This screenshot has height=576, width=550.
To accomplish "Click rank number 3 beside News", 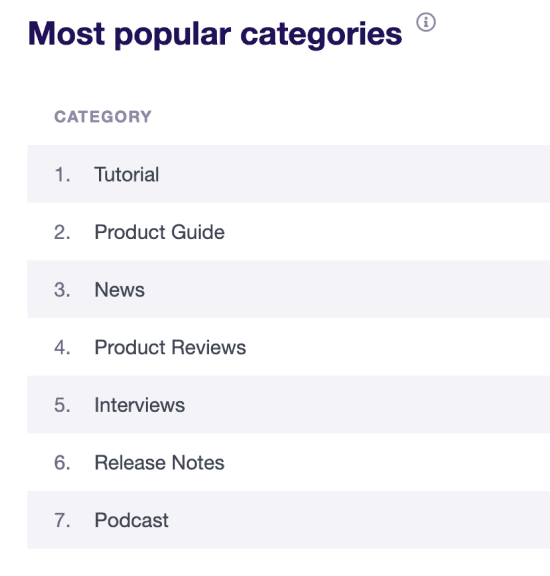I will pos(62,289).
